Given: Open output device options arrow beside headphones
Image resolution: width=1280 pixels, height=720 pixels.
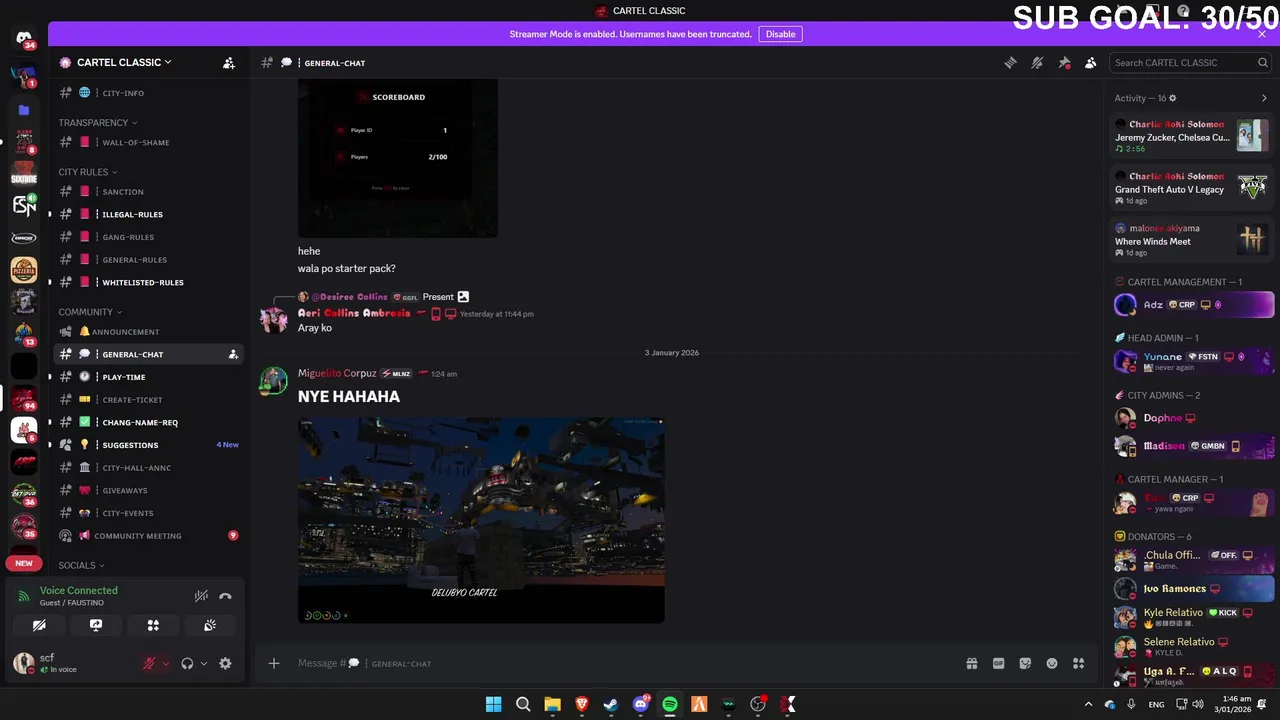Looking at the screenshot, I should (x=204, y=663).
